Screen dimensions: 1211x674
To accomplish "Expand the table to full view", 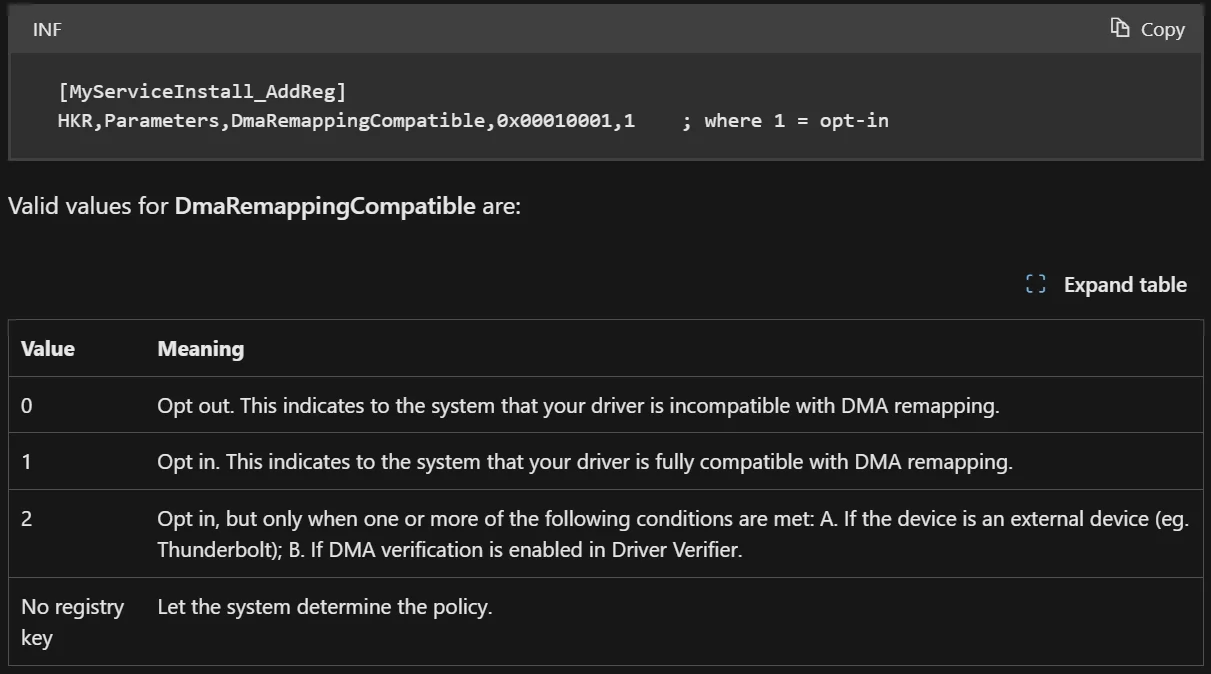I will [1106, 285].
